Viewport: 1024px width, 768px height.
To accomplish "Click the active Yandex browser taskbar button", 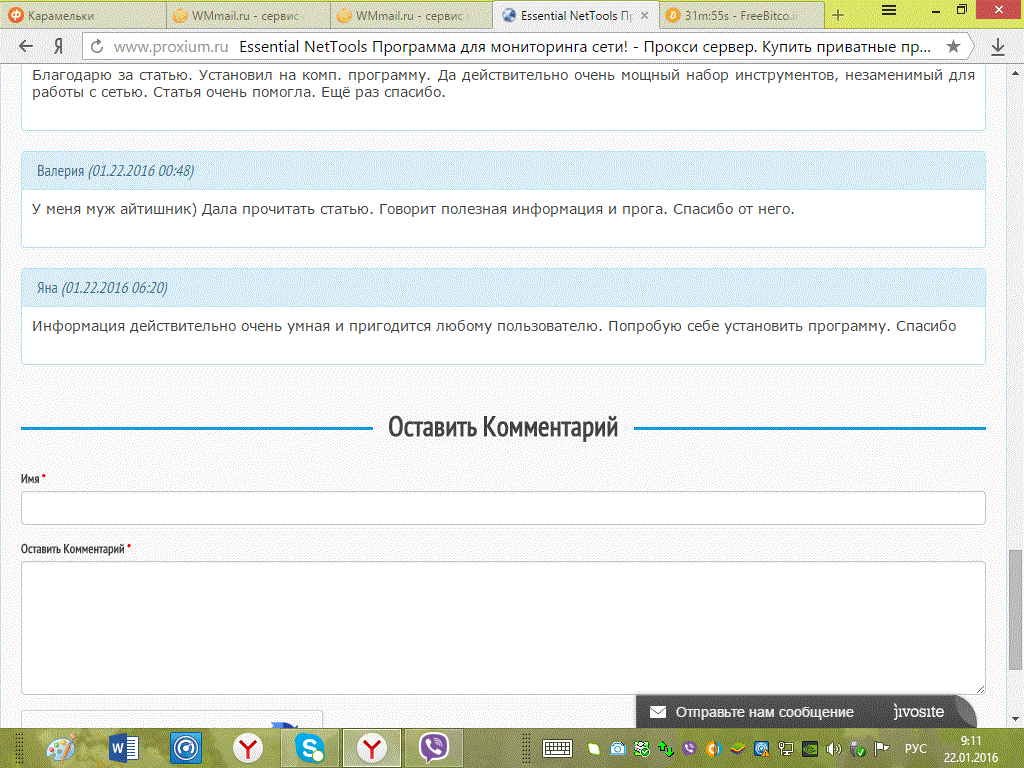I will pyautogui.click(x=372, y=748).
